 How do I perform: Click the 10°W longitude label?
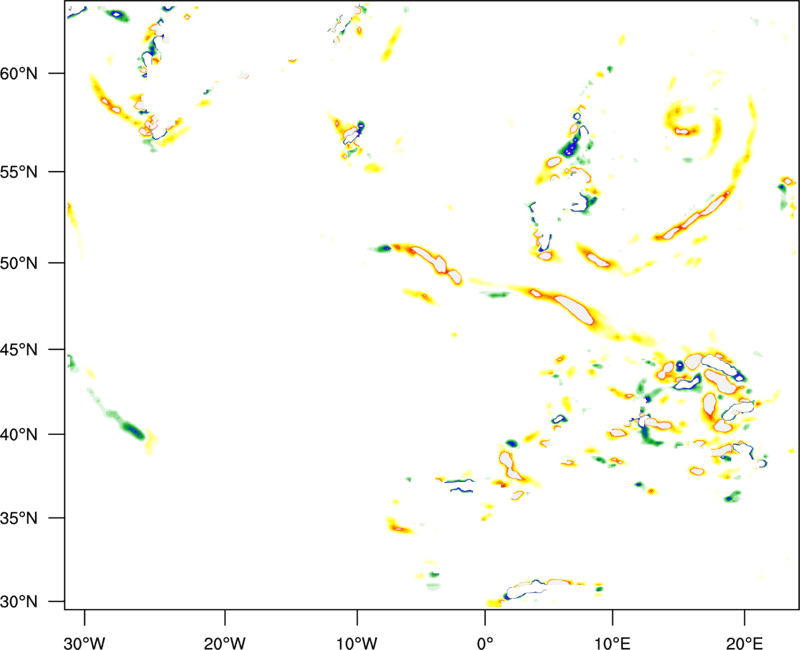click(x=357, y=643)
